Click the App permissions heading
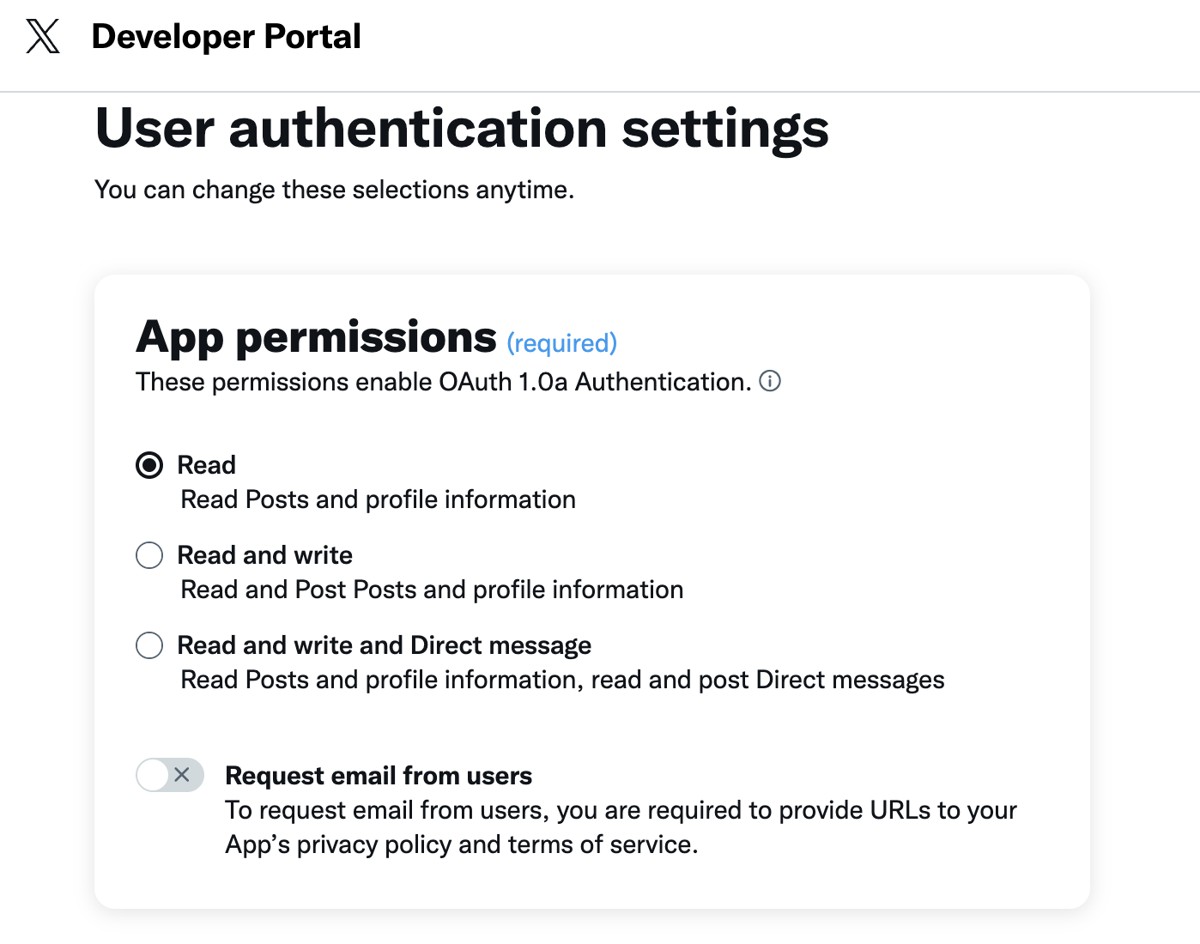This screenshot has width=1200, height=944. [x=315, y=337]
